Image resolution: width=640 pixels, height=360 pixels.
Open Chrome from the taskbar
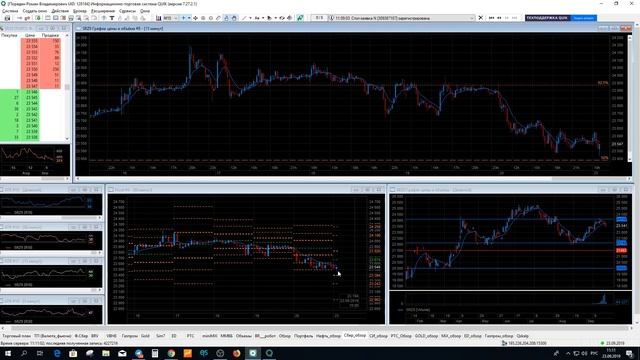[171, 353]
